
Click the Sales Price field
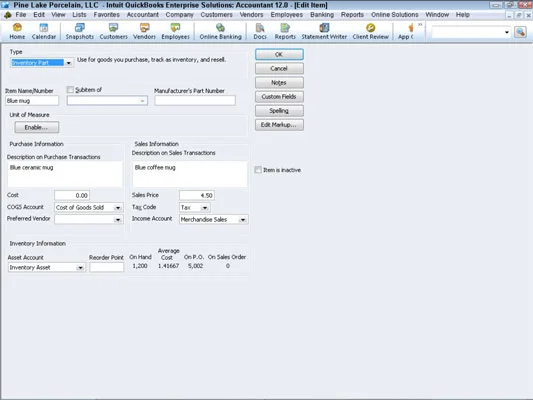point(197,195)
